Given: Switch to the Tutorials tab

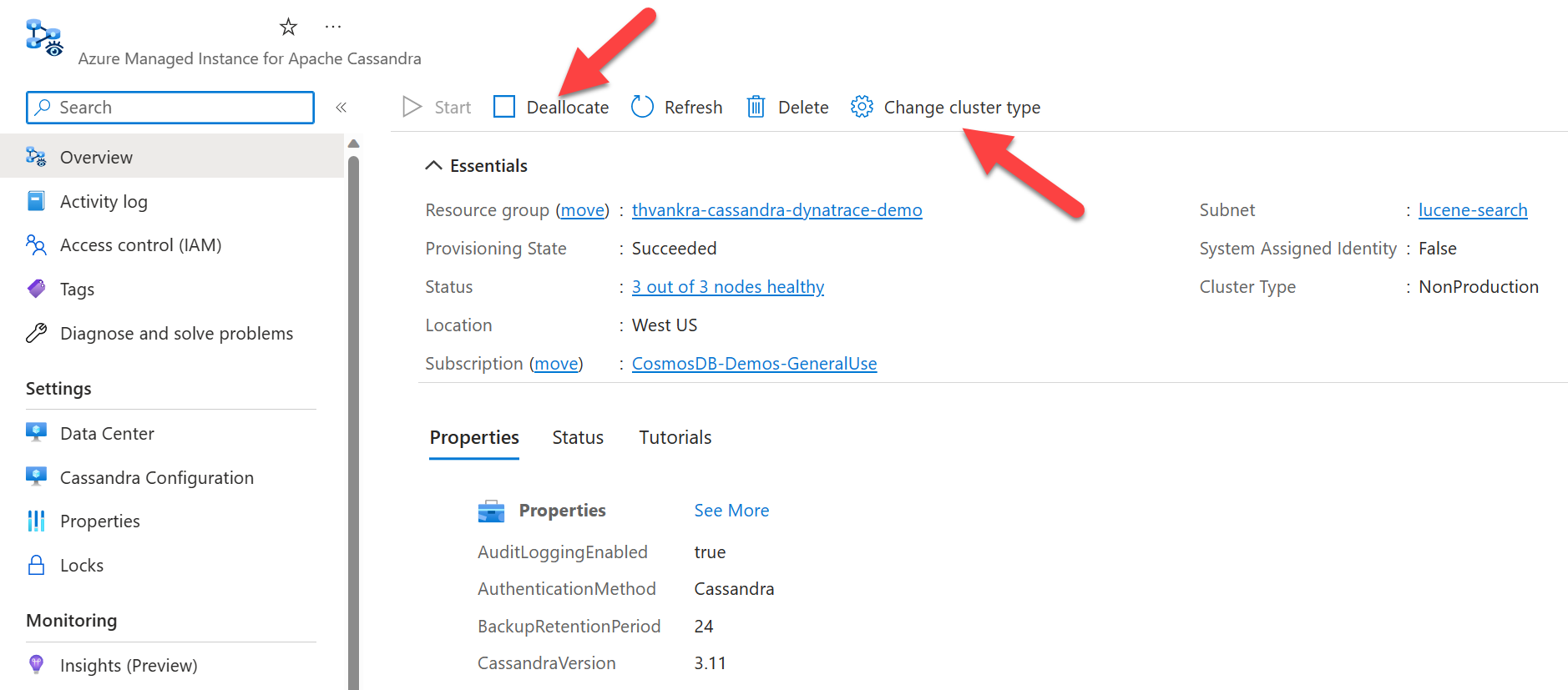Looking at the screenshot, I should click(x=675, y=437).
